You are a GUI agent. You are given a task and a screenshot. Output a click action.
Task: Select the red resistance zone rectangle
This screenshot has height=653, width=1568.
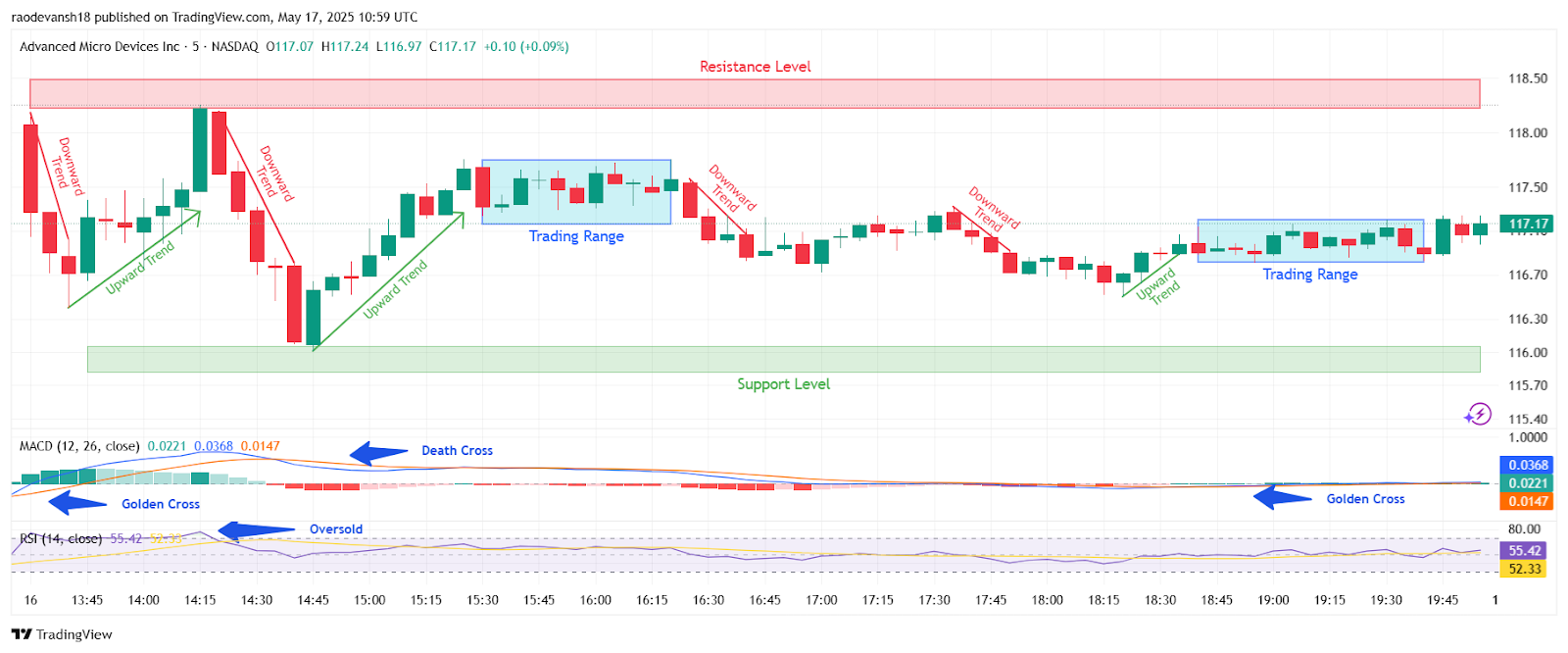pyautogui.click(x=755, y=93)
